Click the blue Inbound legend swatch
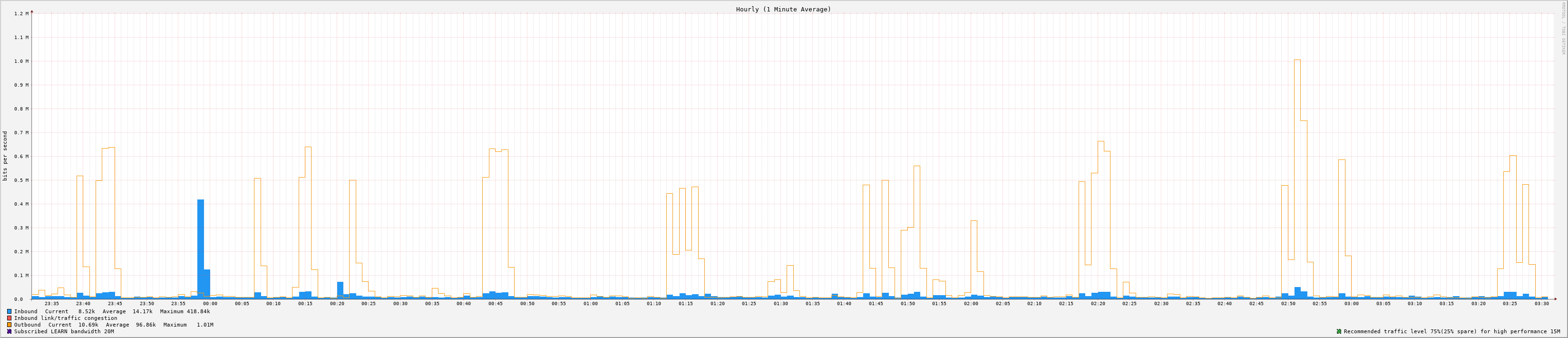The image size is (1568, 338). [9, 311]
